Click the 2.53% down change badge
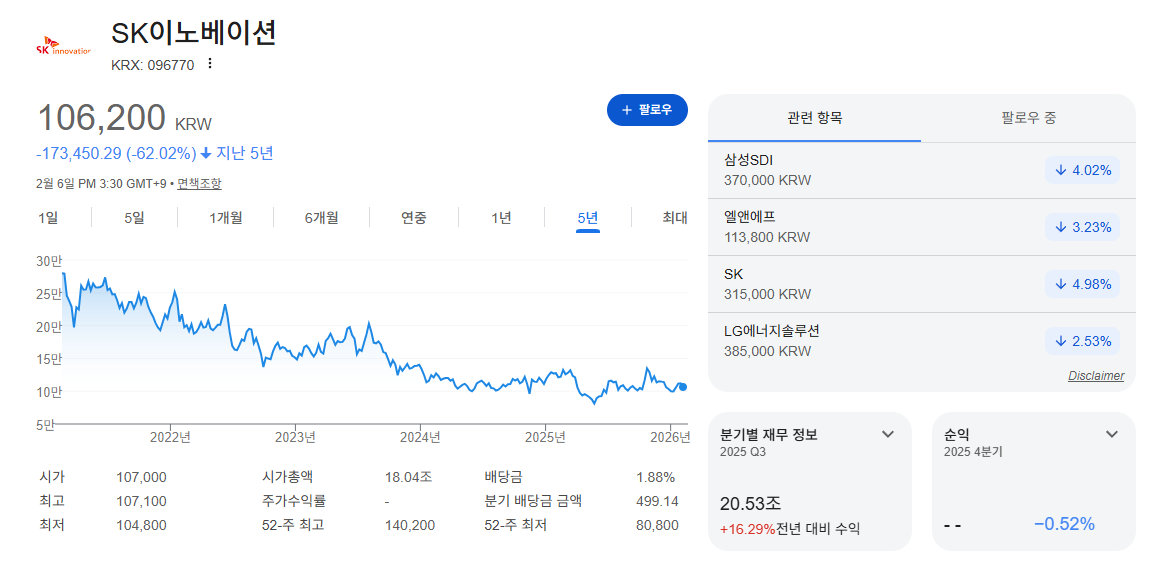1166x561 pixels. coord(1082,341)
